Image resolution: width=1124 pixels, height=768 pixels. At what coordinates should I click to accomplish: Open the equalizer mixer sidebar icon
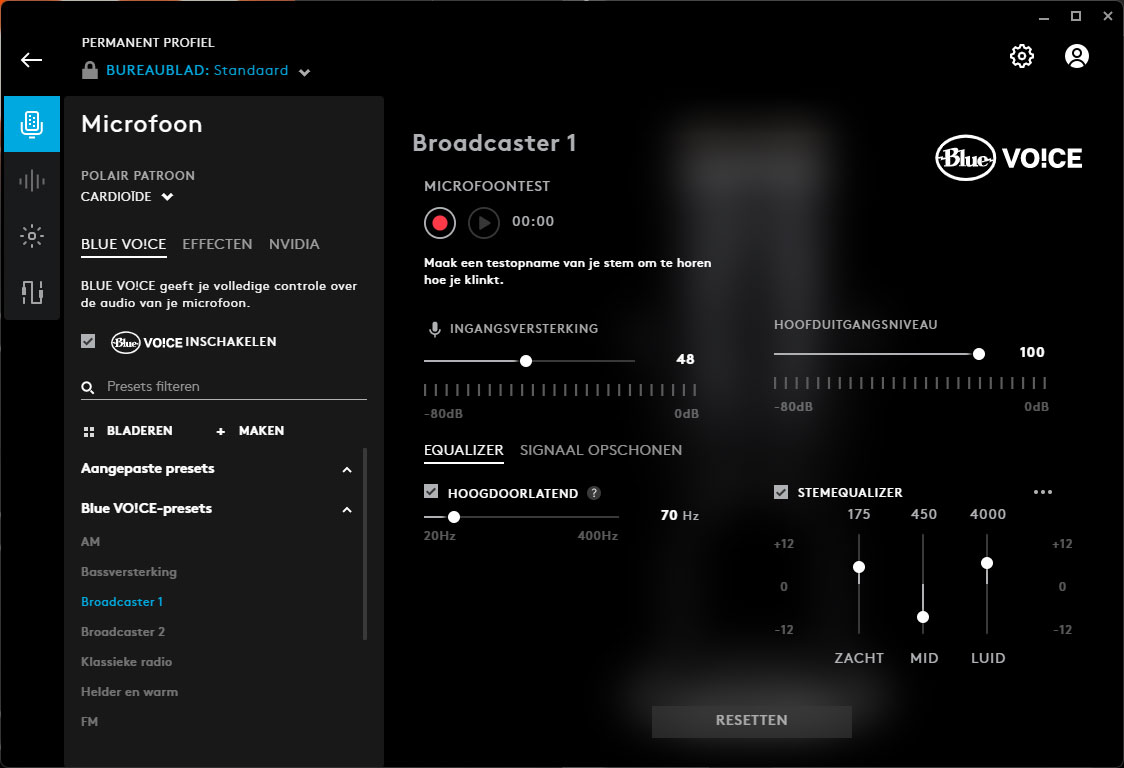click(x=32, y=292)
